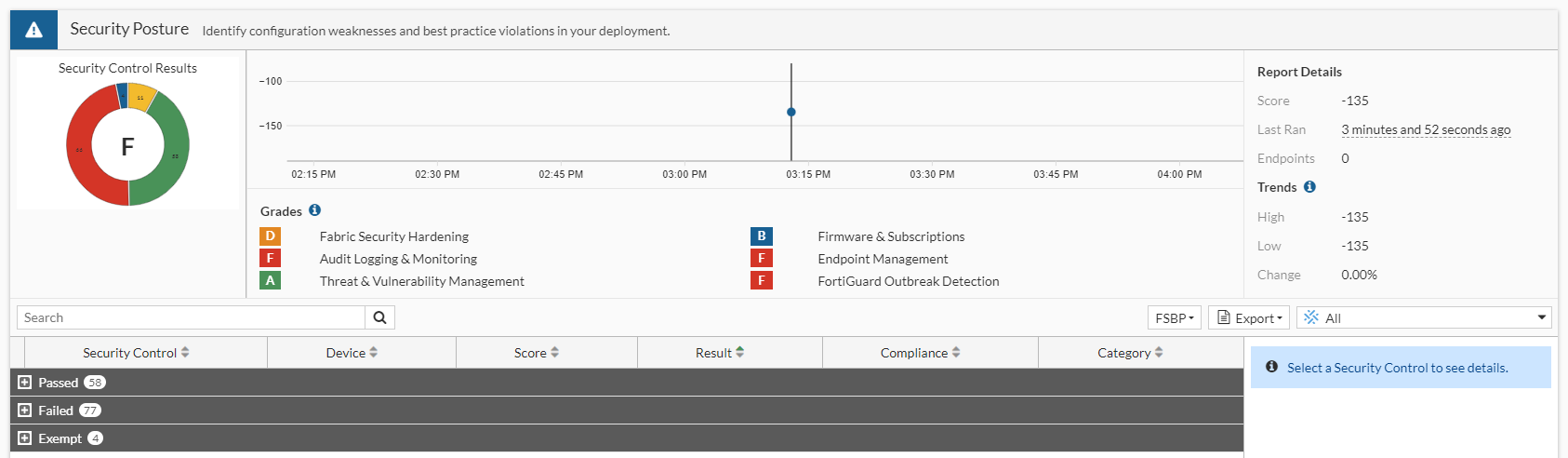Click the search magnifier button
This screenshot has width=1568, height=458.
(x=379, y=317)
